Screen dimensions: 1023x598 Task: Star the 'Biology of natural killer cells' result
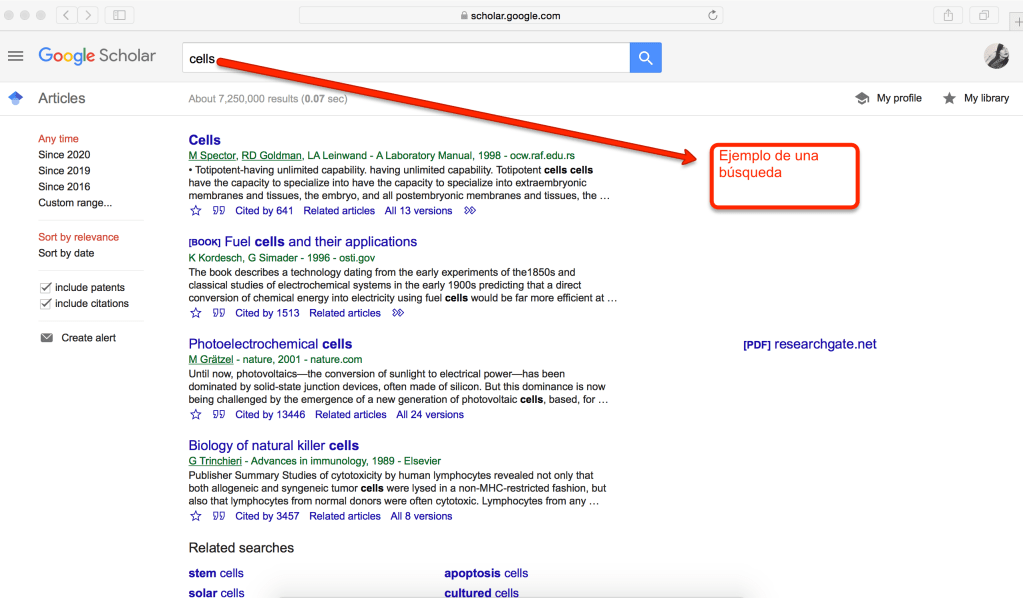tap(196, 516)
